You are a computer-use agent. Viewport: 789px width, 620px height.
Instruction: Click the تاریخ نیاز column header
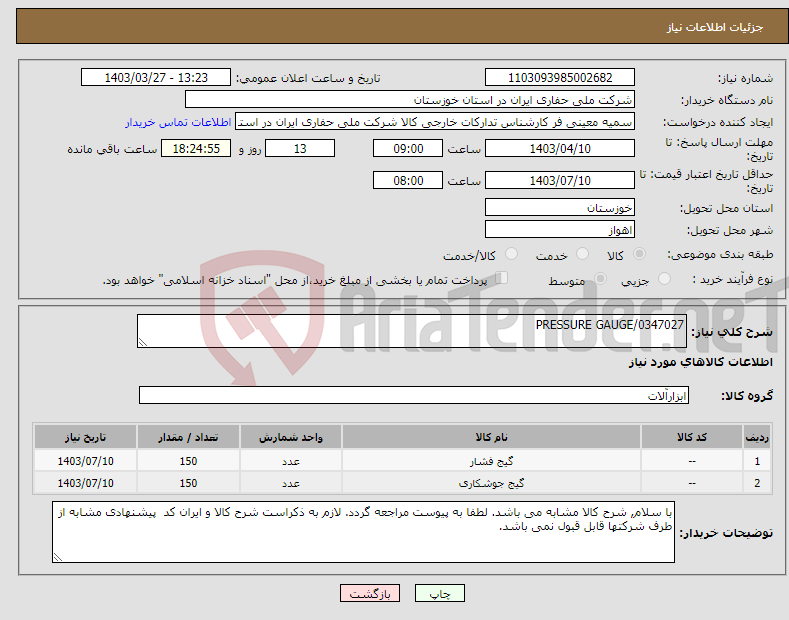pos(86,437)
